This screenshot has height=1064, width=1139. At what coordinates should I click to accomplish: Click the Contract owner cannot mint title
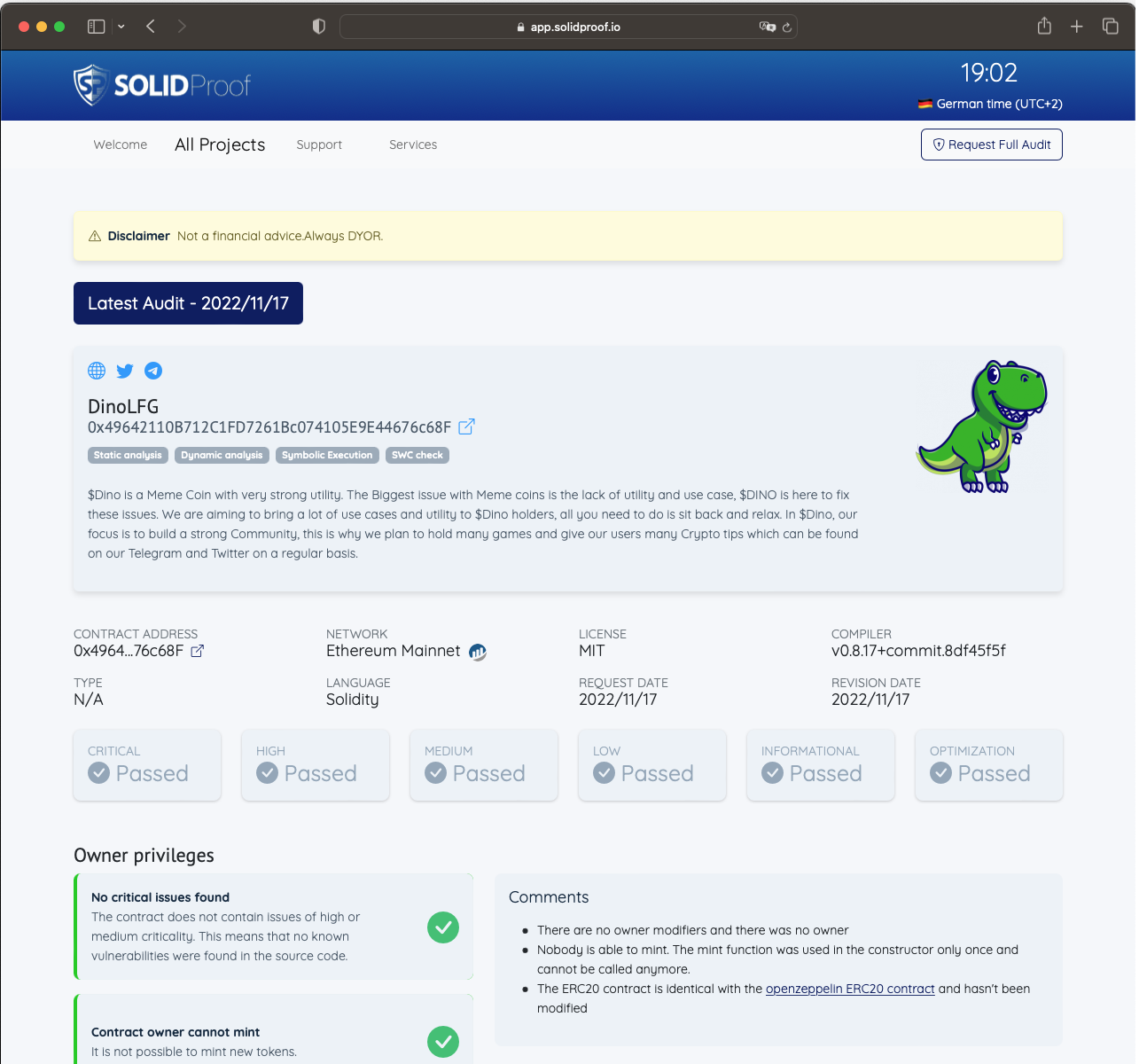coord(176,1032)
